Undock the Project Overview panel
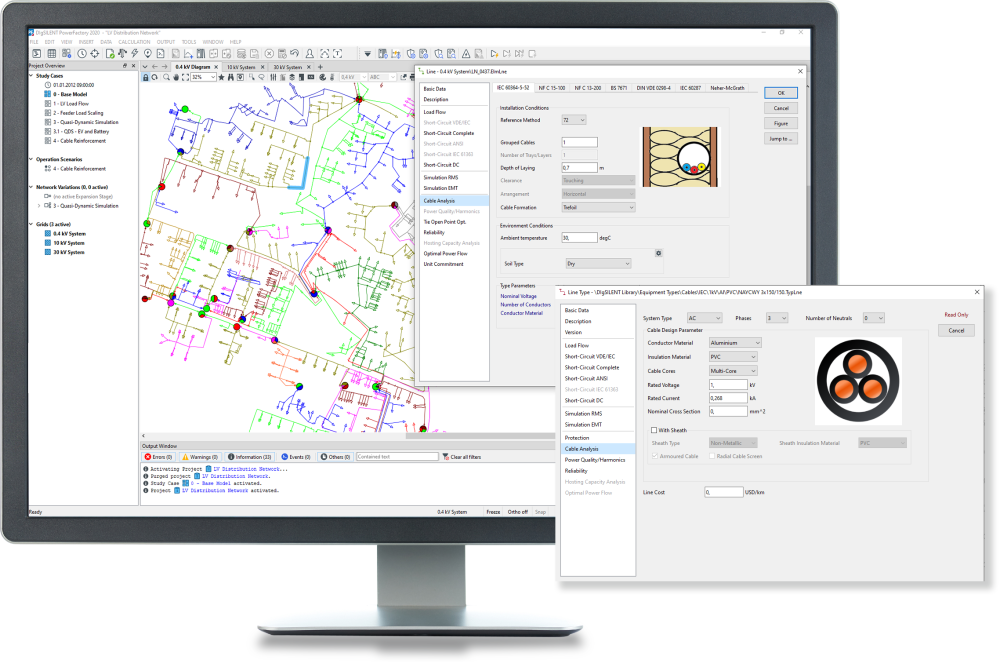 [x=125, y=66]
